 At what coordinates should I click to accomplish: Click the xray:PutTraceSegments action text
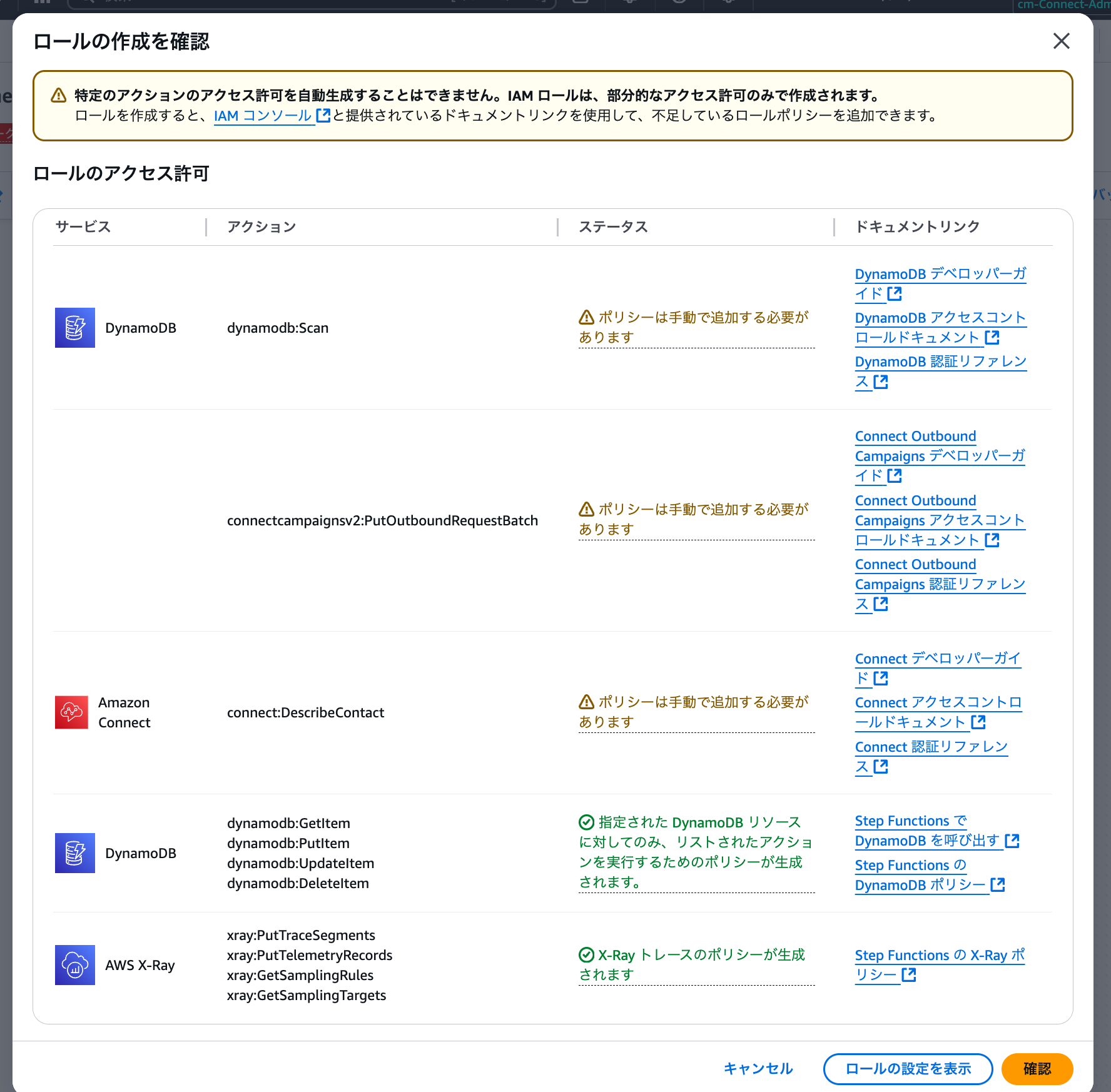(301, 935)
